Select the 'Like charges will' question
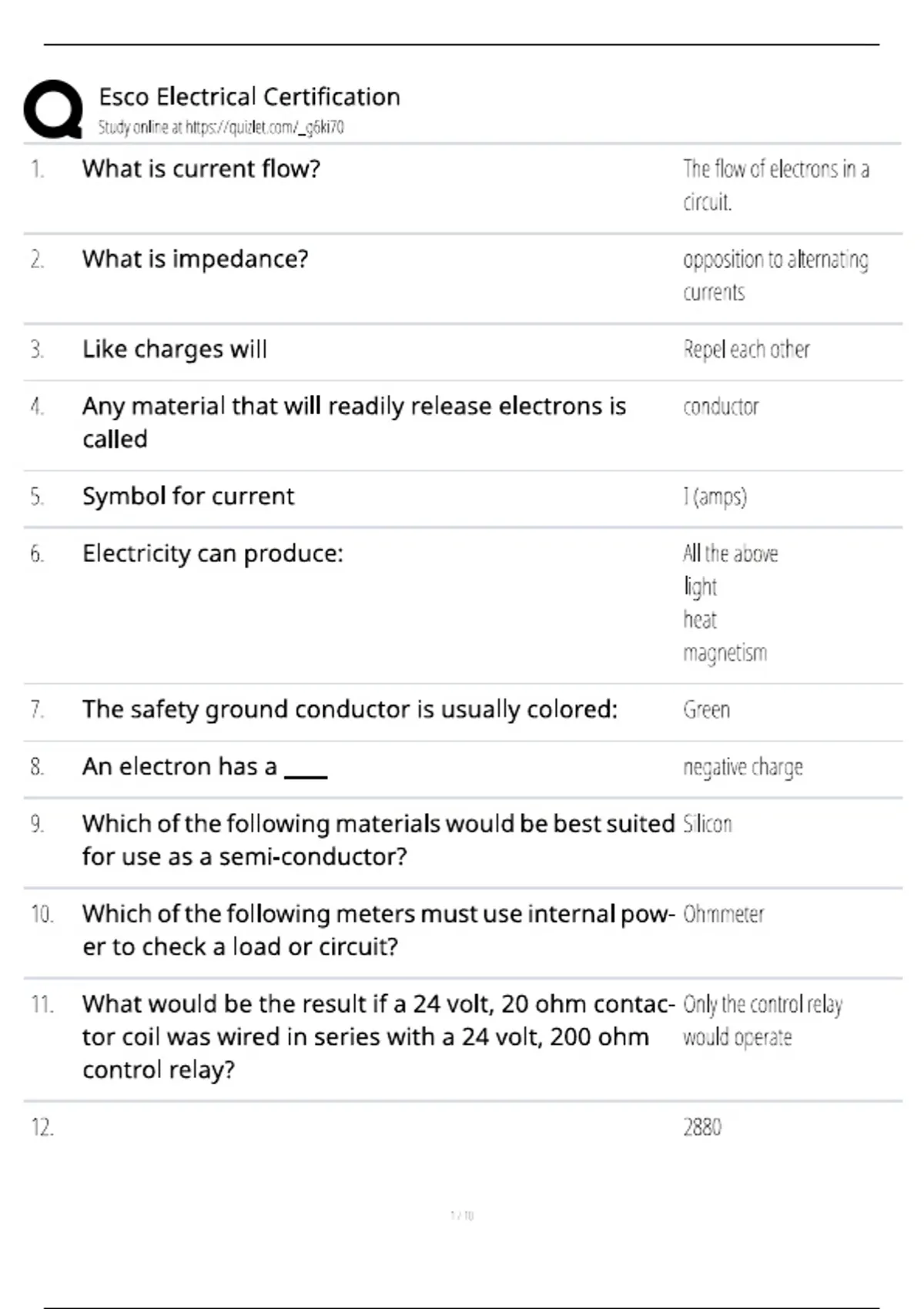Image resolution: width=924 pixels, height=1309 pixels. [x=175, y=349]
